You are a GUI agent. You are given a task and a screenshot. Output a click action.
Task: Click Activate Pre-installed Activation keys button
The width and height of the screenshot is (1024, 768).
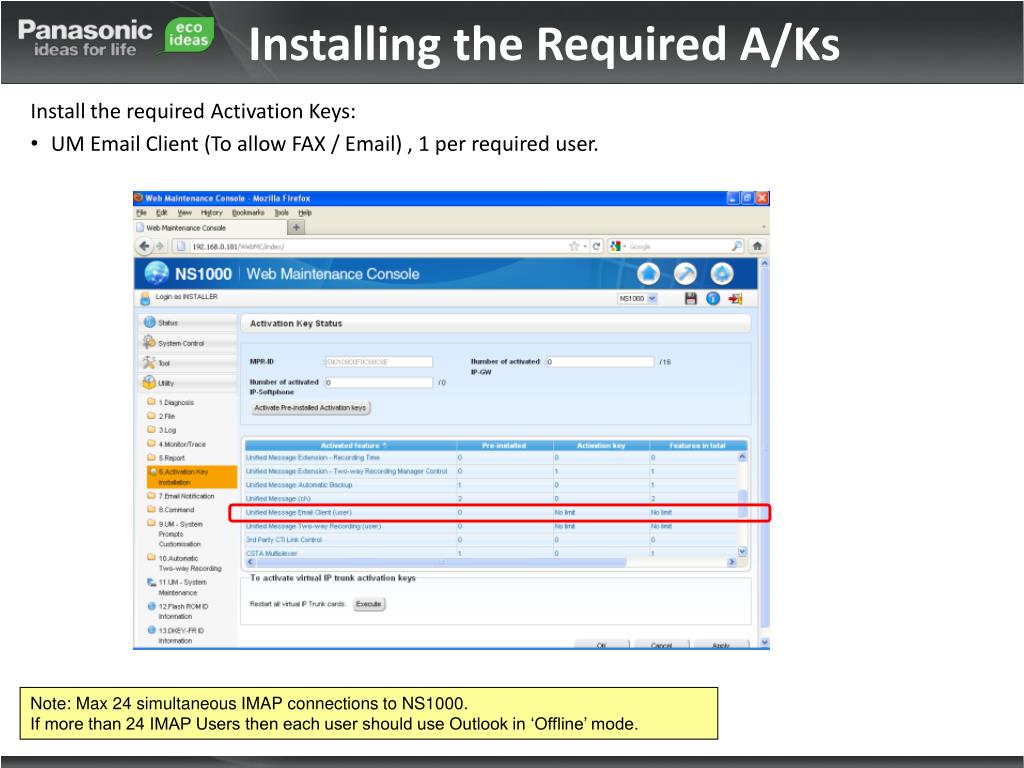[x=311, y=408]
